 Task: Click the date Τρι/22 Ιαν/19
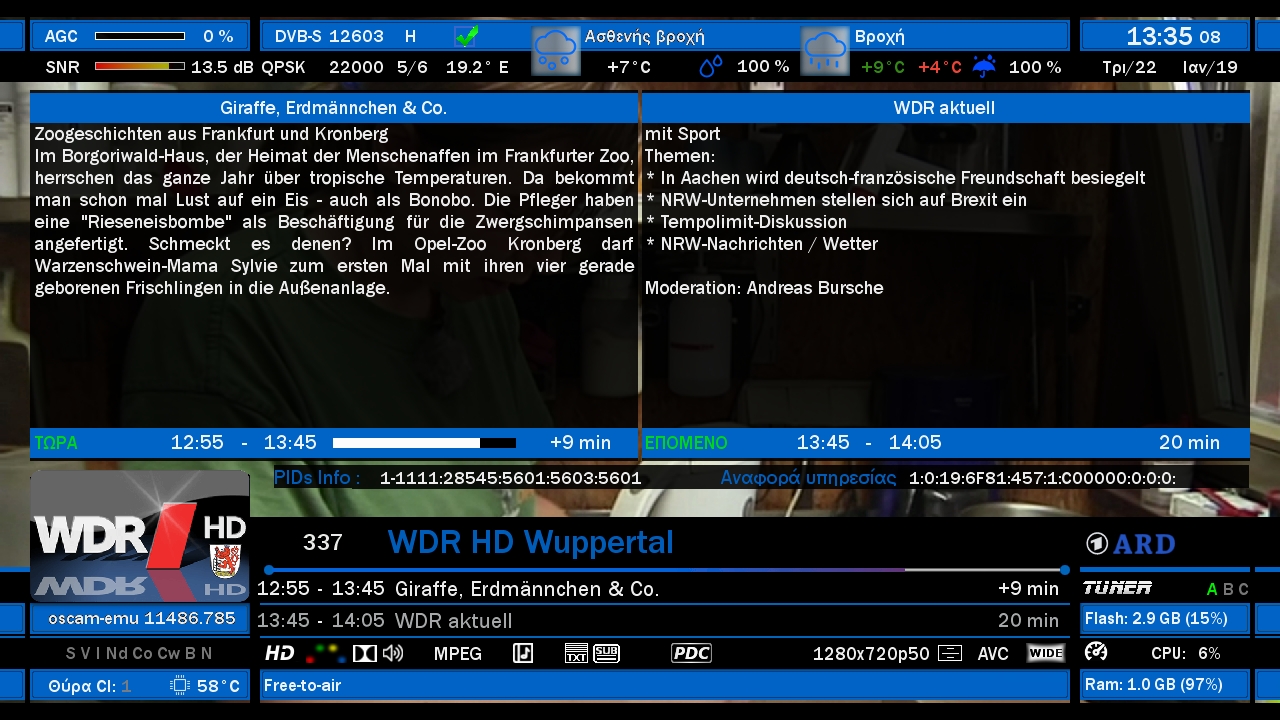(x=1170, y=67)
